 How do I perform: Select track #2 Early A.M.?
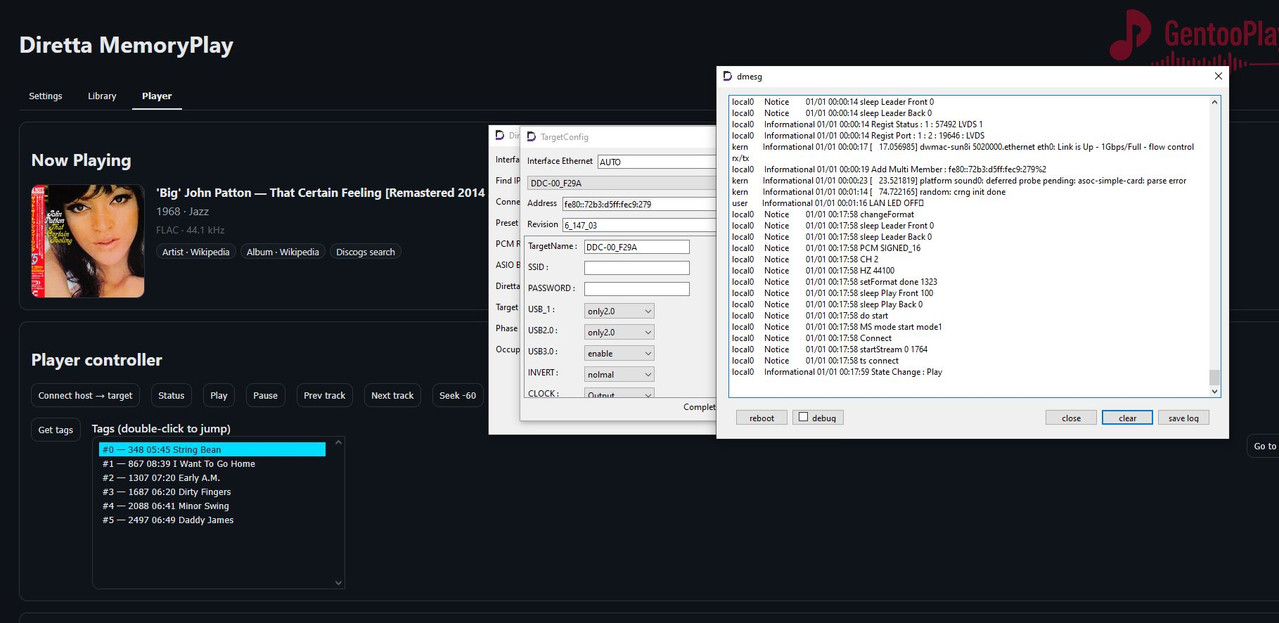[212, 478]
